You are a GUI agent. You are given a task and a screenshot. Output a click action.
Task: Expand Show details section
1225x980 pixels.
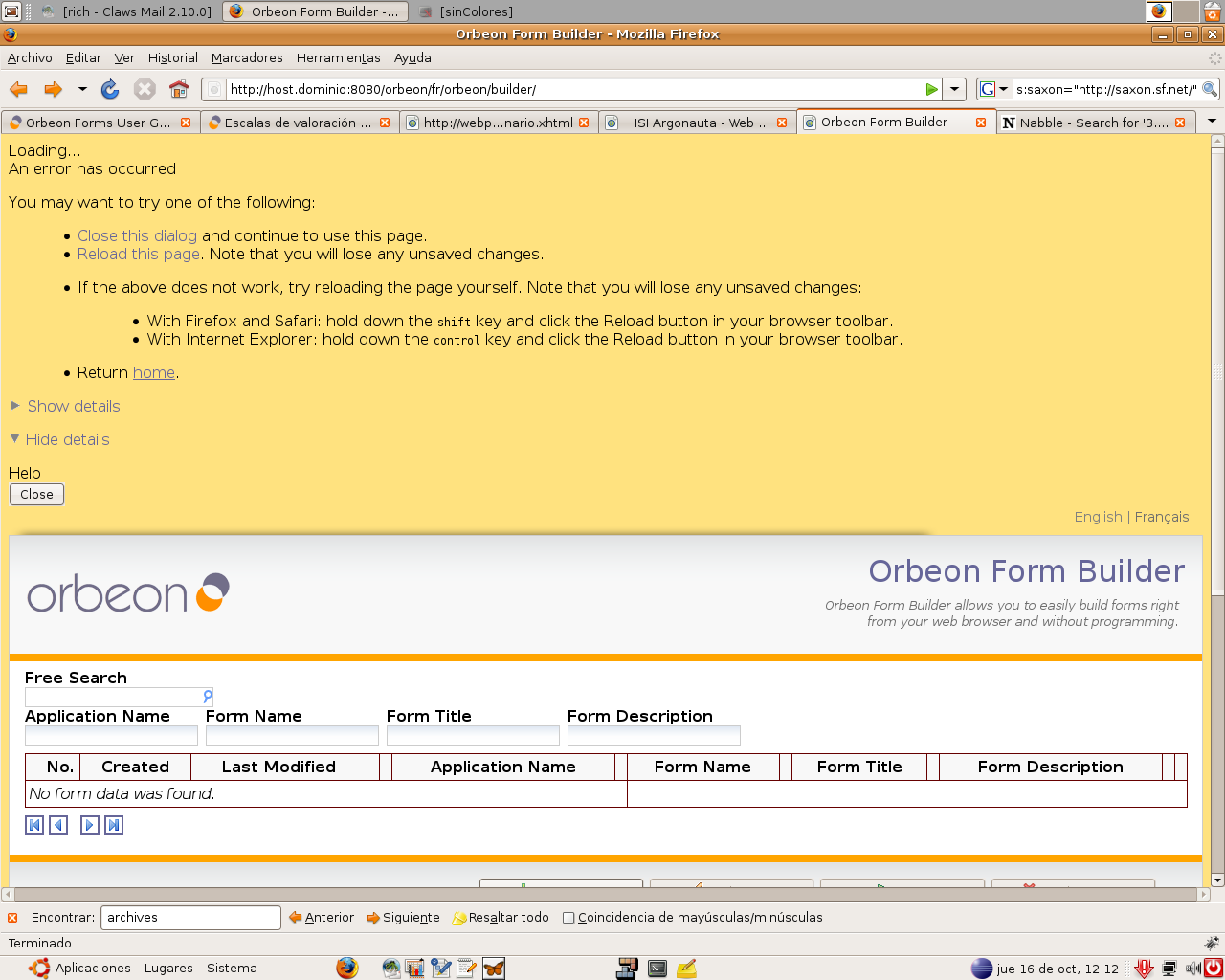[73, 406]
